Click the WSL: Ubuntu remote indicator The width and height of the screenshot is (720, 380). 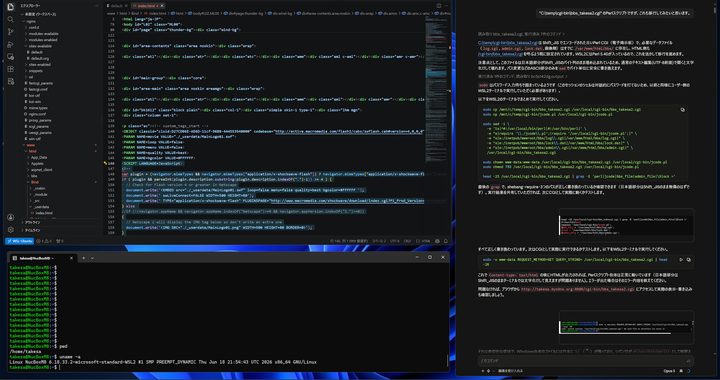point(19,241)
